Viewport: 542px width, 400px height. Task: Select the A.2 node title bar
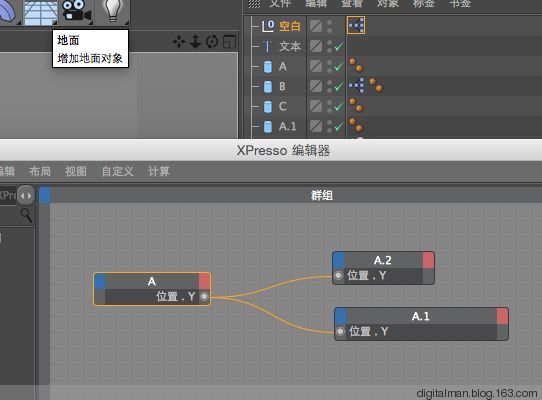click(383, 260)
